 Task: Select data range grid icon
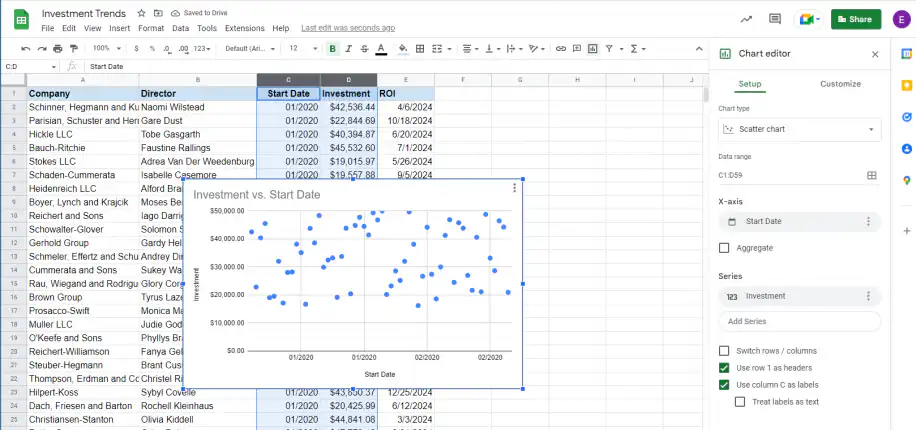[x=872, y=175]
